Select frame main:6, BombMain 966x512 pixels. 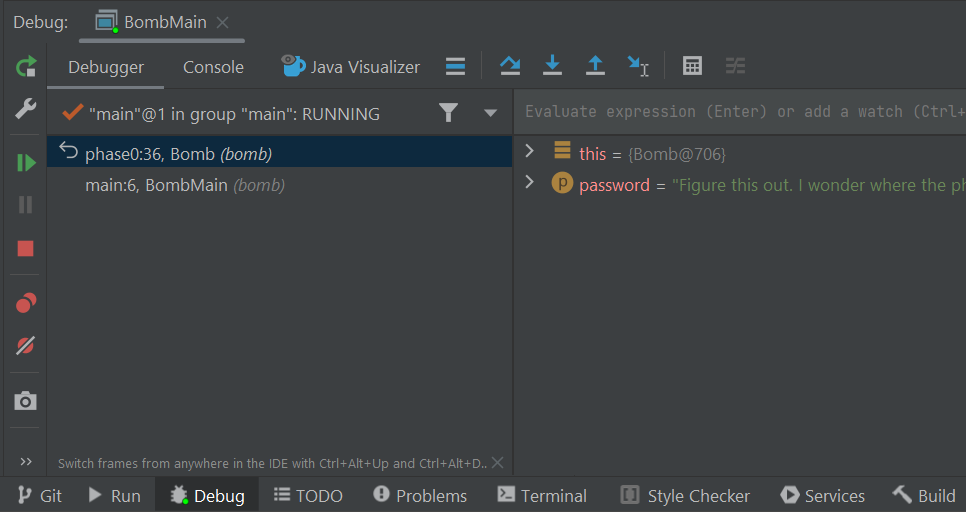[280, 185]
